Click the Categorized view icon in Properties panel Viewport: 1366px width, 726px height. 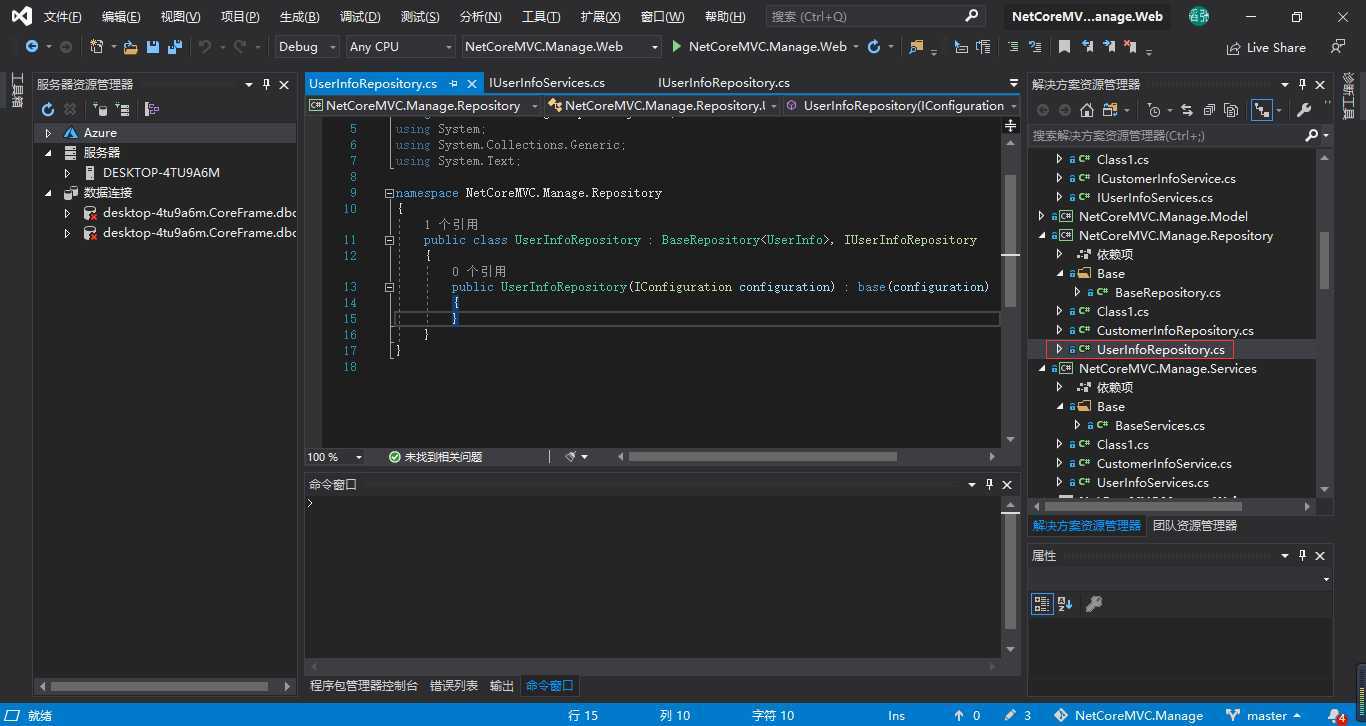[1042, 604]
